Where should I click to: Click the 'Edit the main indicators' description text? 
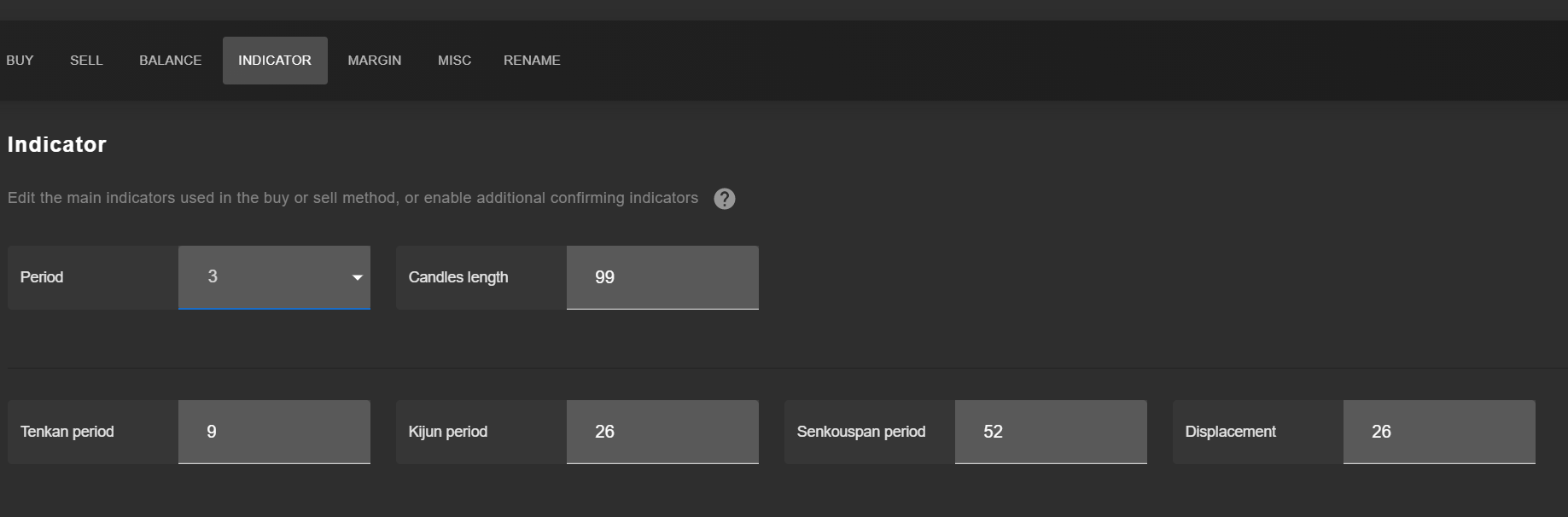click(353, 198)
